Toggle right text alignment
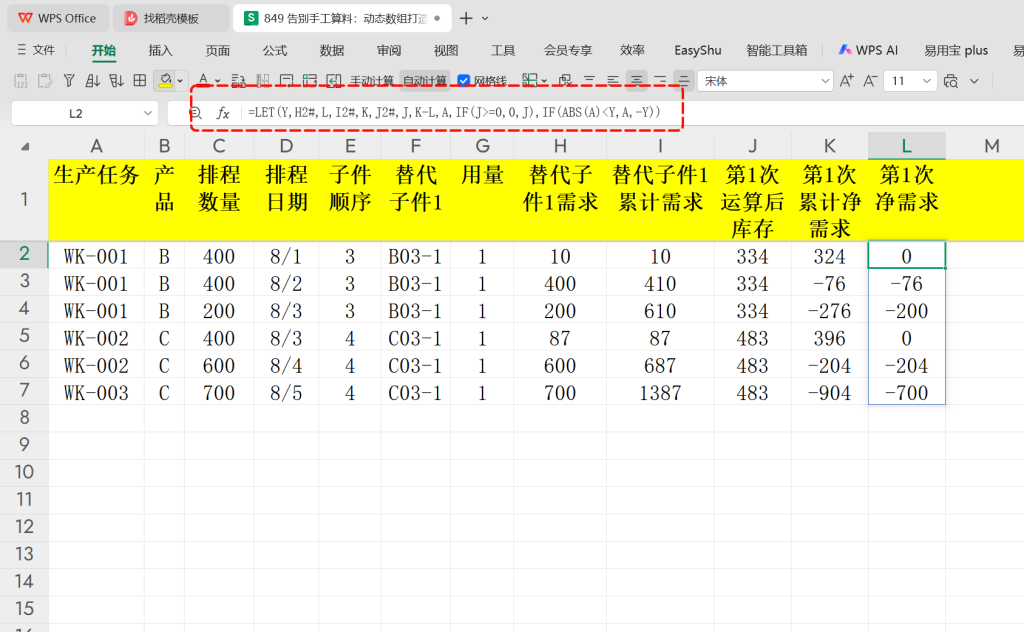The image size is (1024, 632). click(660, 81)
